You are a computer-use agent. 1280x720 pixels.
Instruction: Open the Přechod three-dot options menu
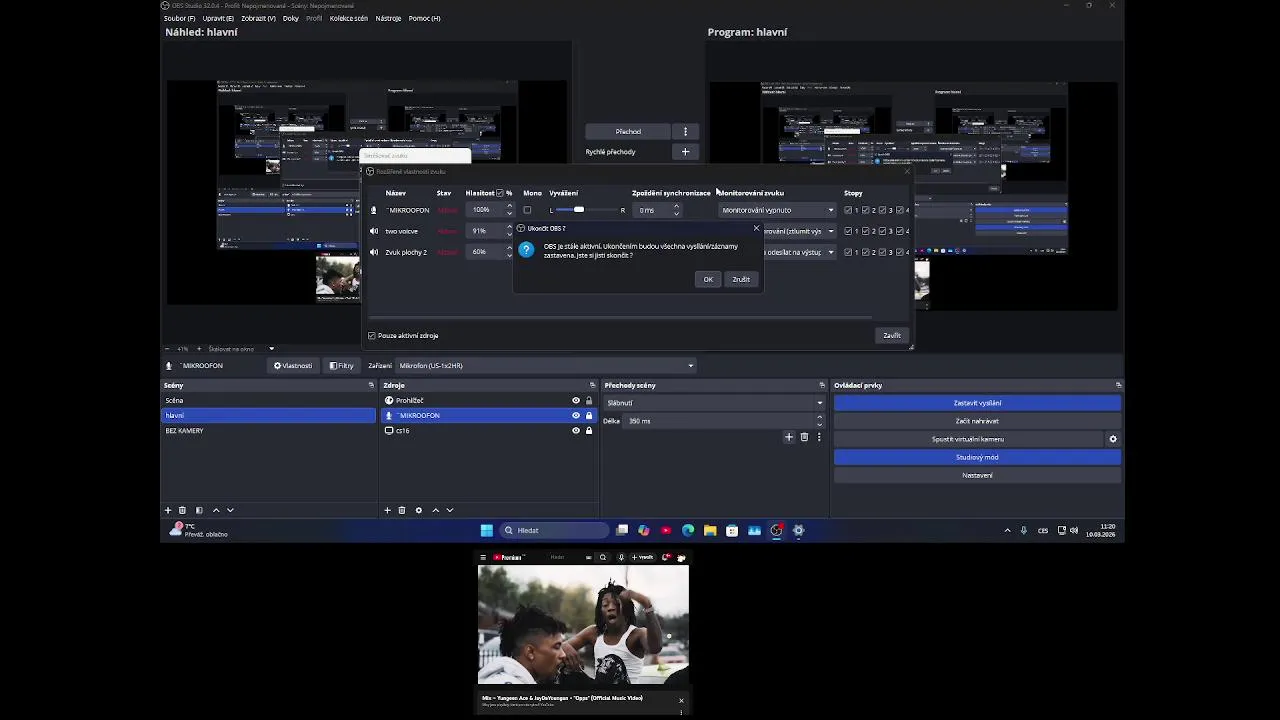(x=685, y=131)
